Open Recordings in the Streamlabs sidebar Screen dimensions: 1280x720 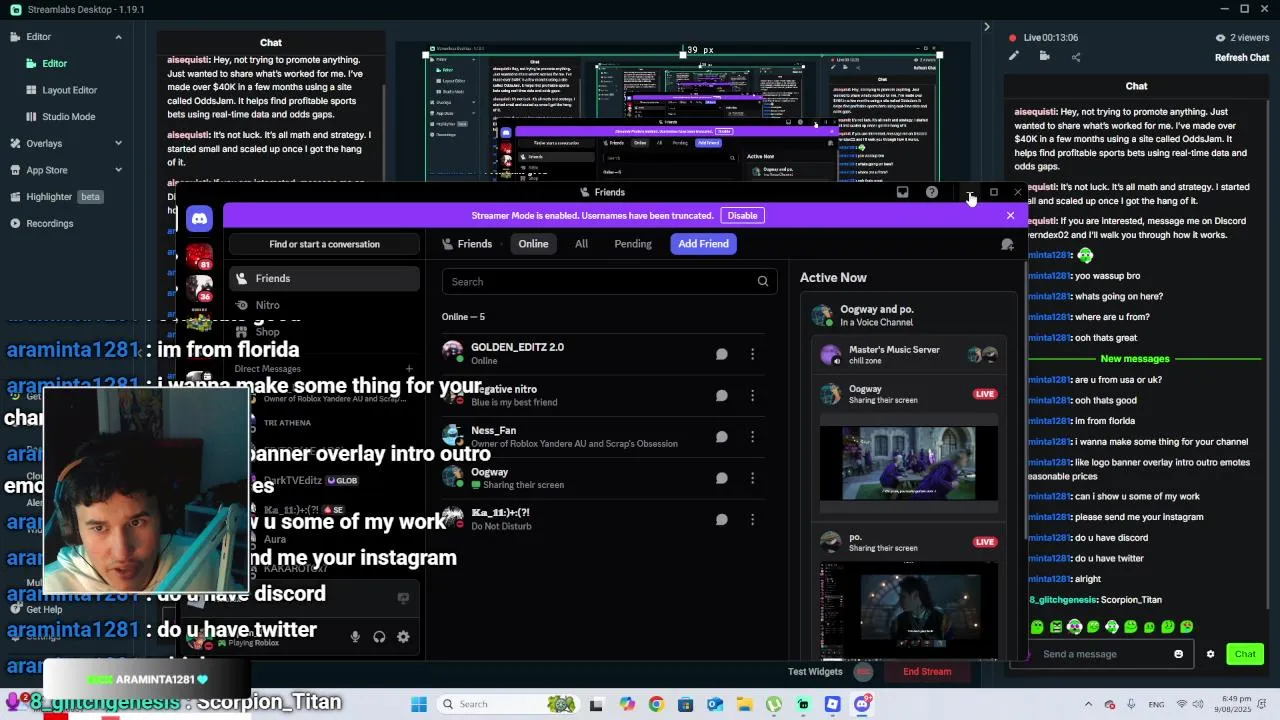click(x=40, y=223)
